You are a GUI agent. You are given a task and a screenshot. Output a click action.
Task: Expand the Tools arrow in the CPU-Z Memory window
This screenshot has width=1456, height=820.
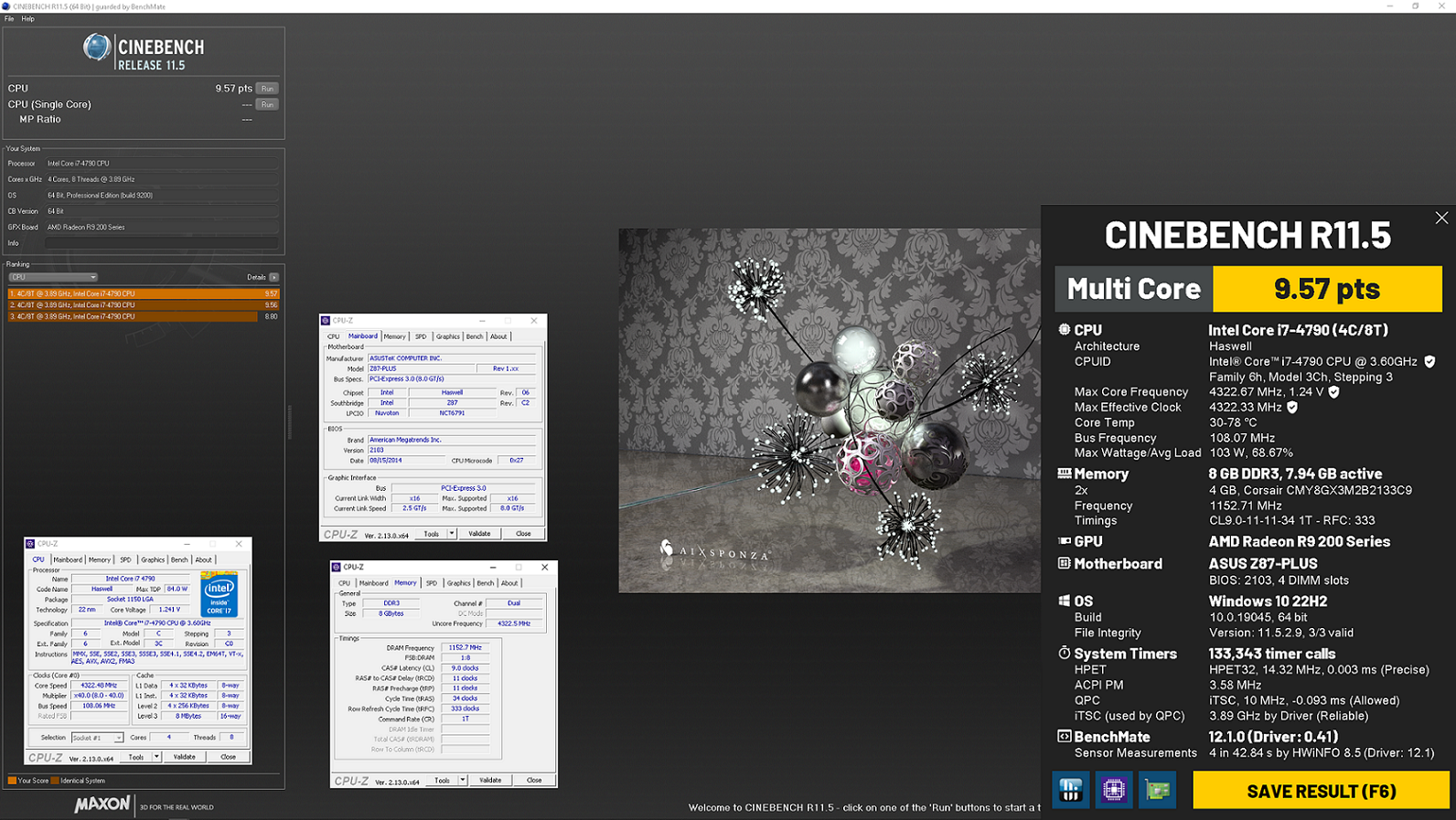tap(463, 781)
